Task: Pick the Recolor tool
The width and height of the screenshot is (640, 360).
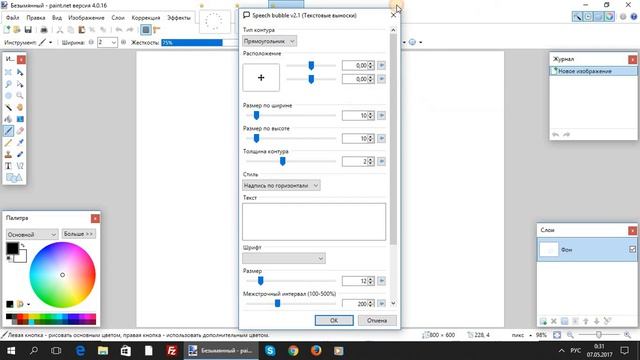Action: pos(20,154)
